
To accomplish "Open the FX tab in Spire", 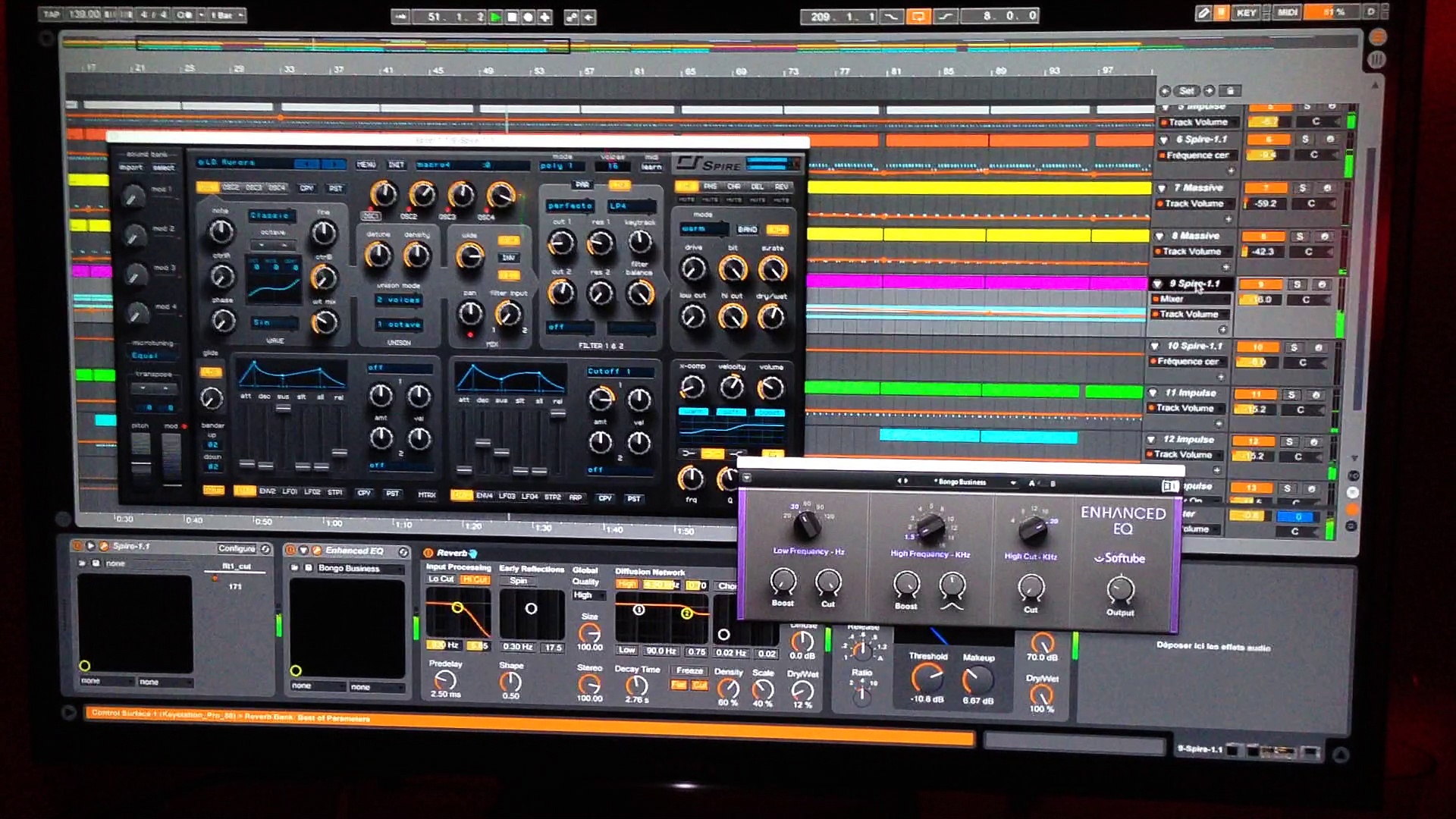I will [x=686, y=187].
